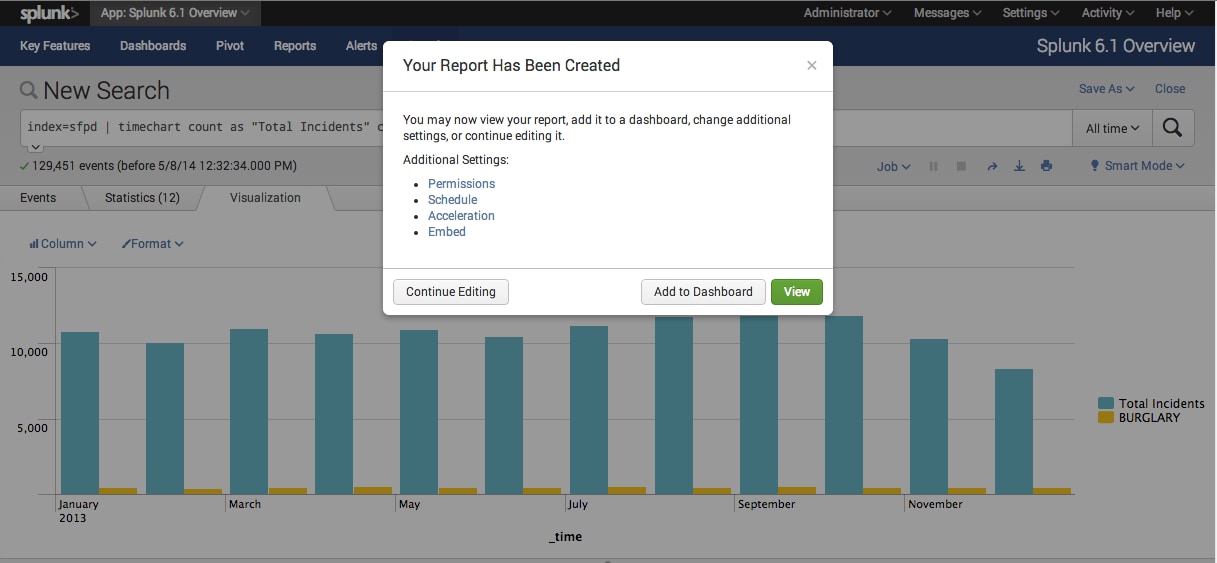
Task: Open Alerts nav item
Action: point(361,46)
